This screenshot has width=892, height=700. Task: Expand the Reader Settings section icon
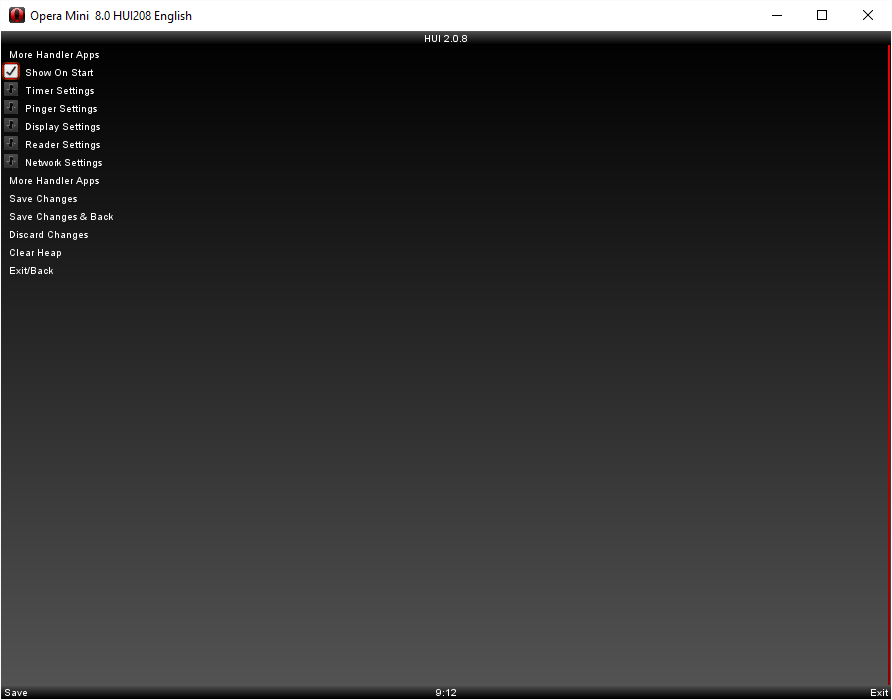(11, 143)
